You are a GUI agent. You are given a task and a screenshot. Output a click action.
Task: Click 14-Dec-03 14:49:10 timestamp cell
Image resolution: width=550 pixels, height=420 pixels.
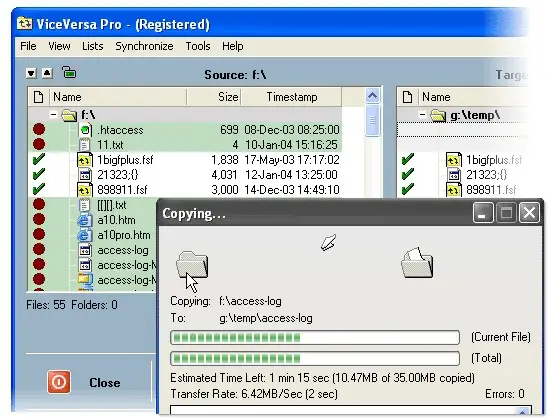tap(292, 190)
